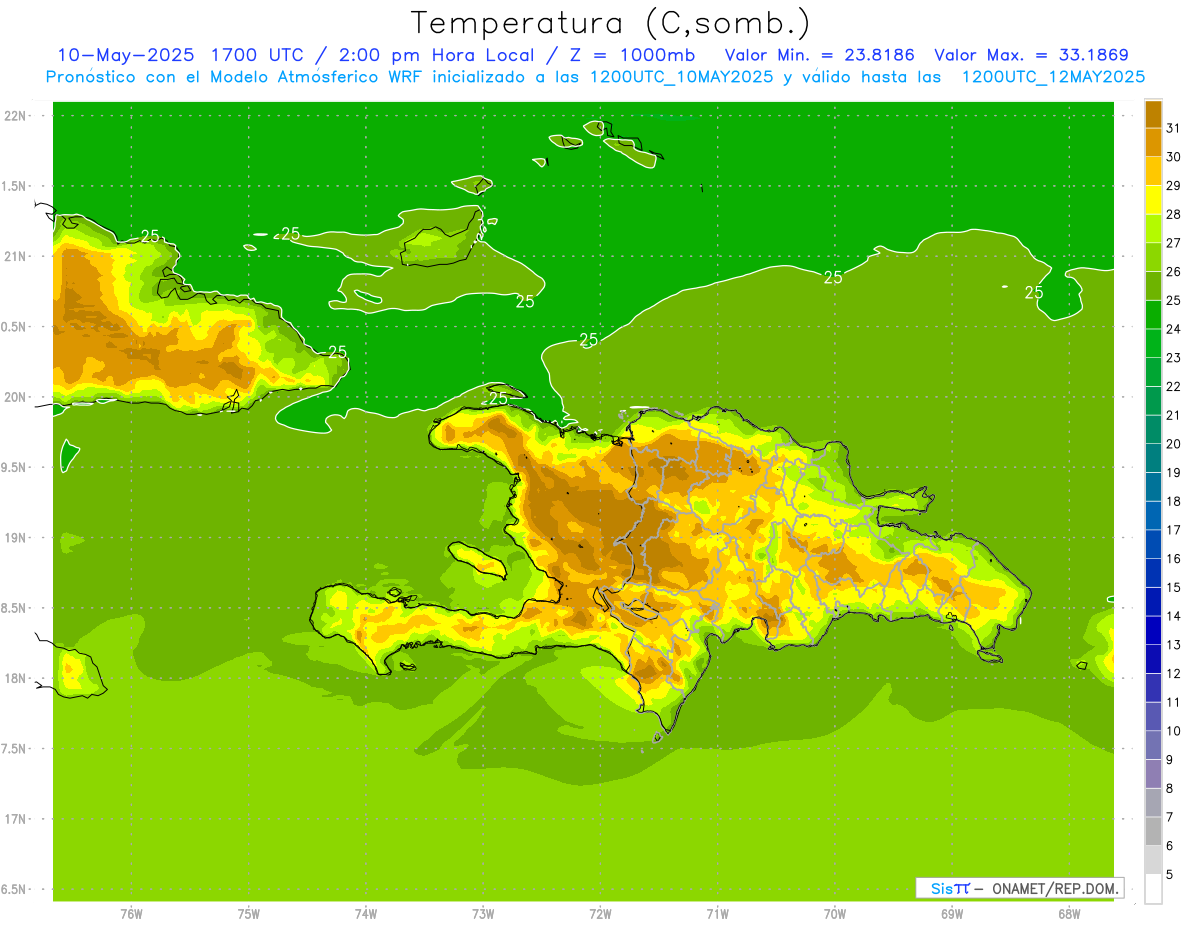
Task: Select the green legend swatch between 24 and 25
Action: click(x=1153, y=314)
